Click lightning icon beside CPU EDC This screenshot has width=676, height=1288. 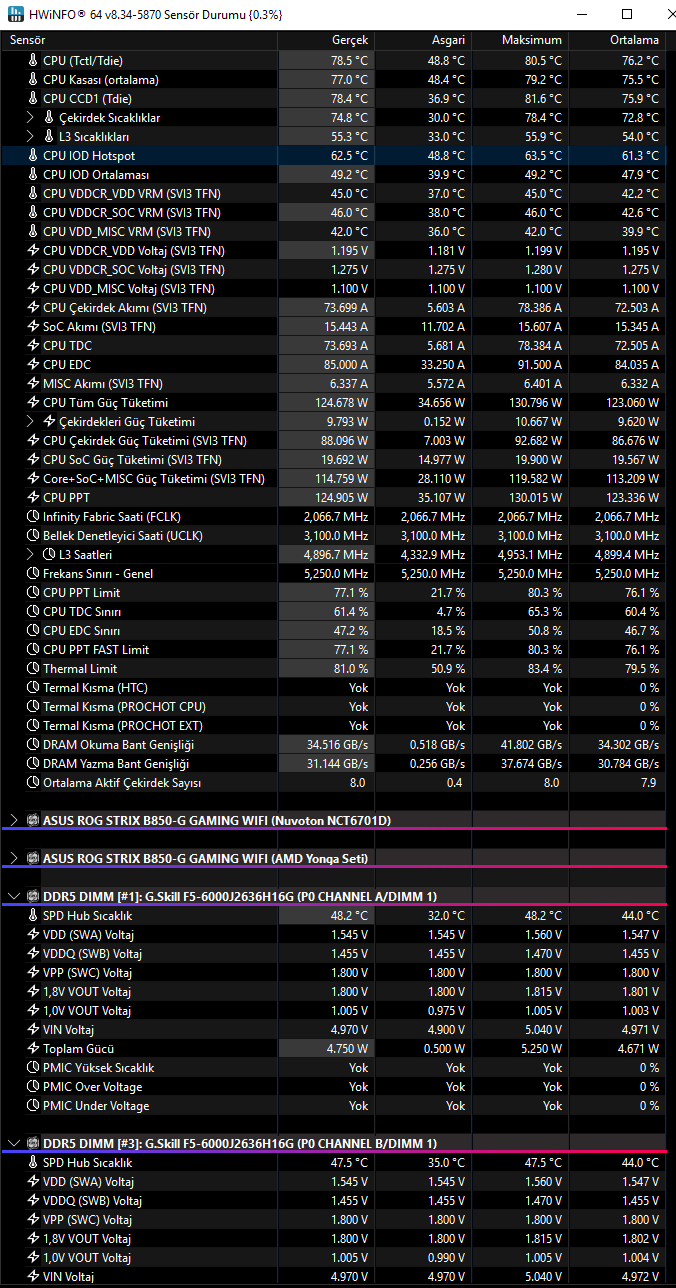[33, 364]
